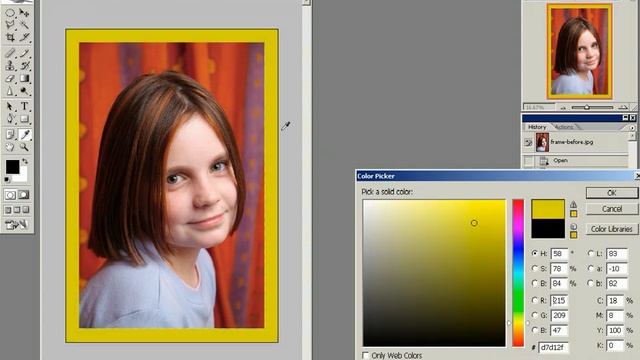This screenshot has width=640, height=360.
Task: Switch to Standard mode editing
Action: pos(10,195)
